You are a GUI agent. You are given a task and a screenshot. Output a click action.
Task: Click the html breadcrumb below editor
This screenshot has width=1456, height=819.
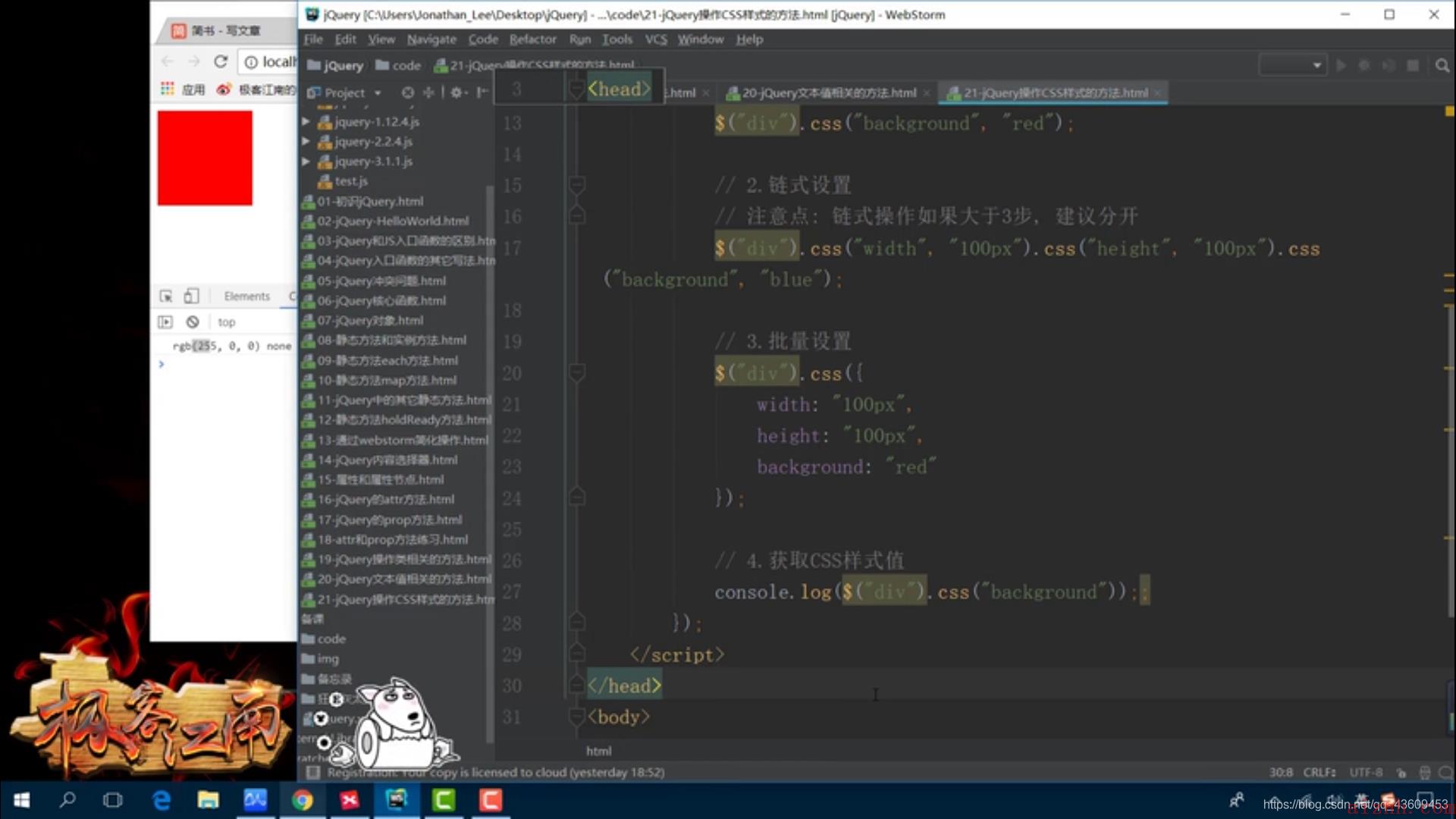(x=598, y=751)
